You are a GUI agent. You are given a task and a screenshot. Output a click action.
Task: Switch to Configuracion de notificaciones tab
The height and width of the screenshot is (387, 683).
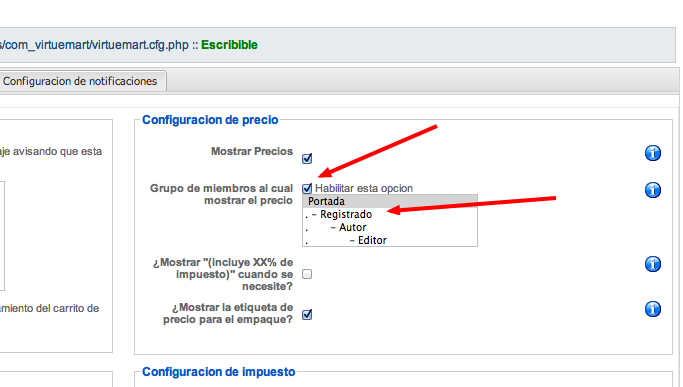(x=82, y=81)
